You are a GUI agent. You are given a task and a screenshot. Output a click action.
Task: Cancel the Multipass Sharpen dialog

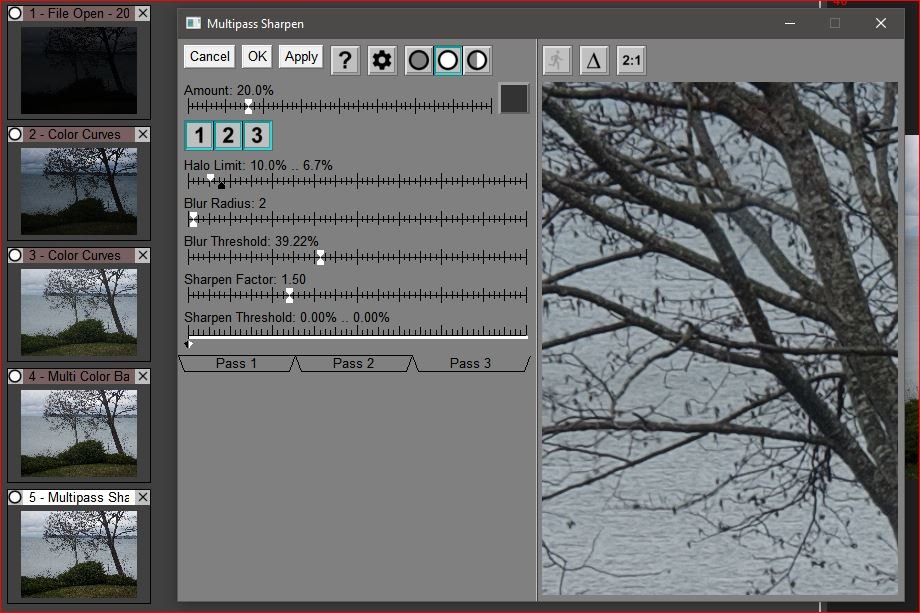click(209, 57)
